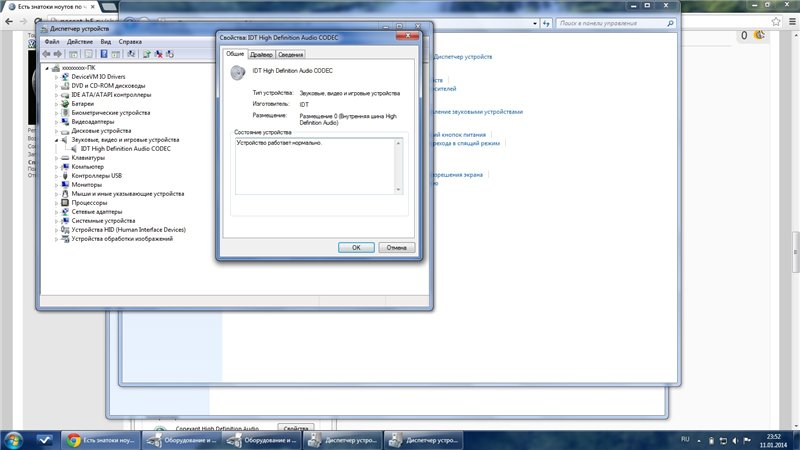Show hidden tray icons arrow

[698, 440]
